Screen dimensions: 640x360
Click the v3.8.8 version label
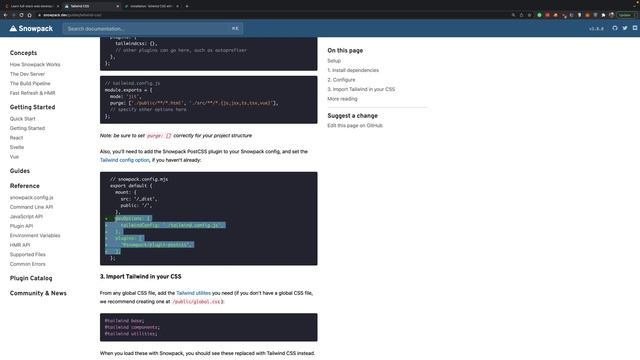[x=596, y=29]
